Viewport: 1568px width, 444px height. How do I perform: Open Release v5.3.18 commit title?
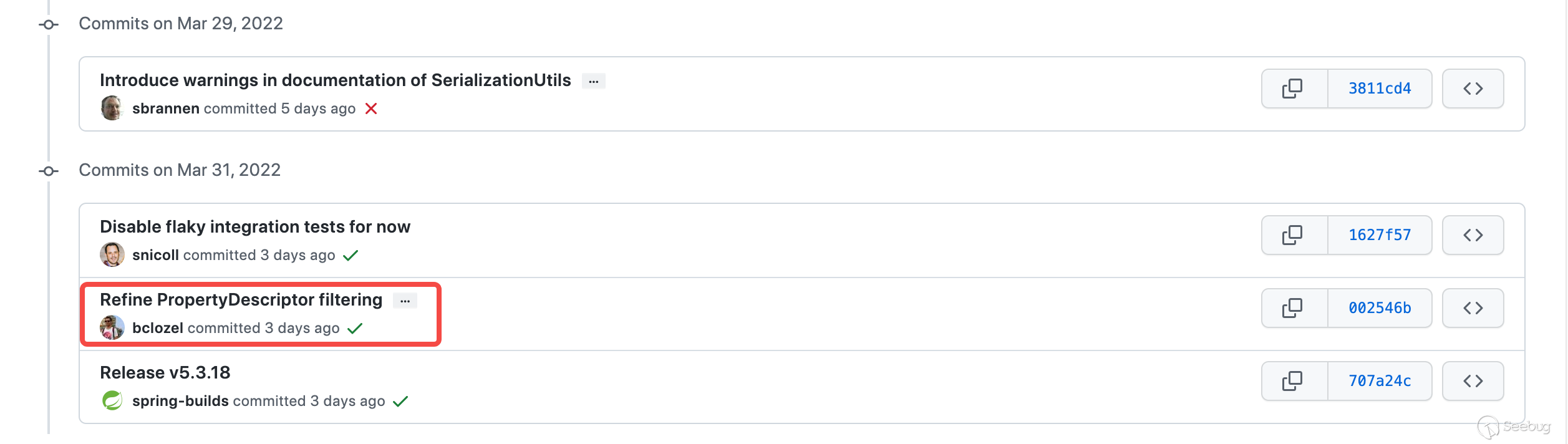pos(165,373)
